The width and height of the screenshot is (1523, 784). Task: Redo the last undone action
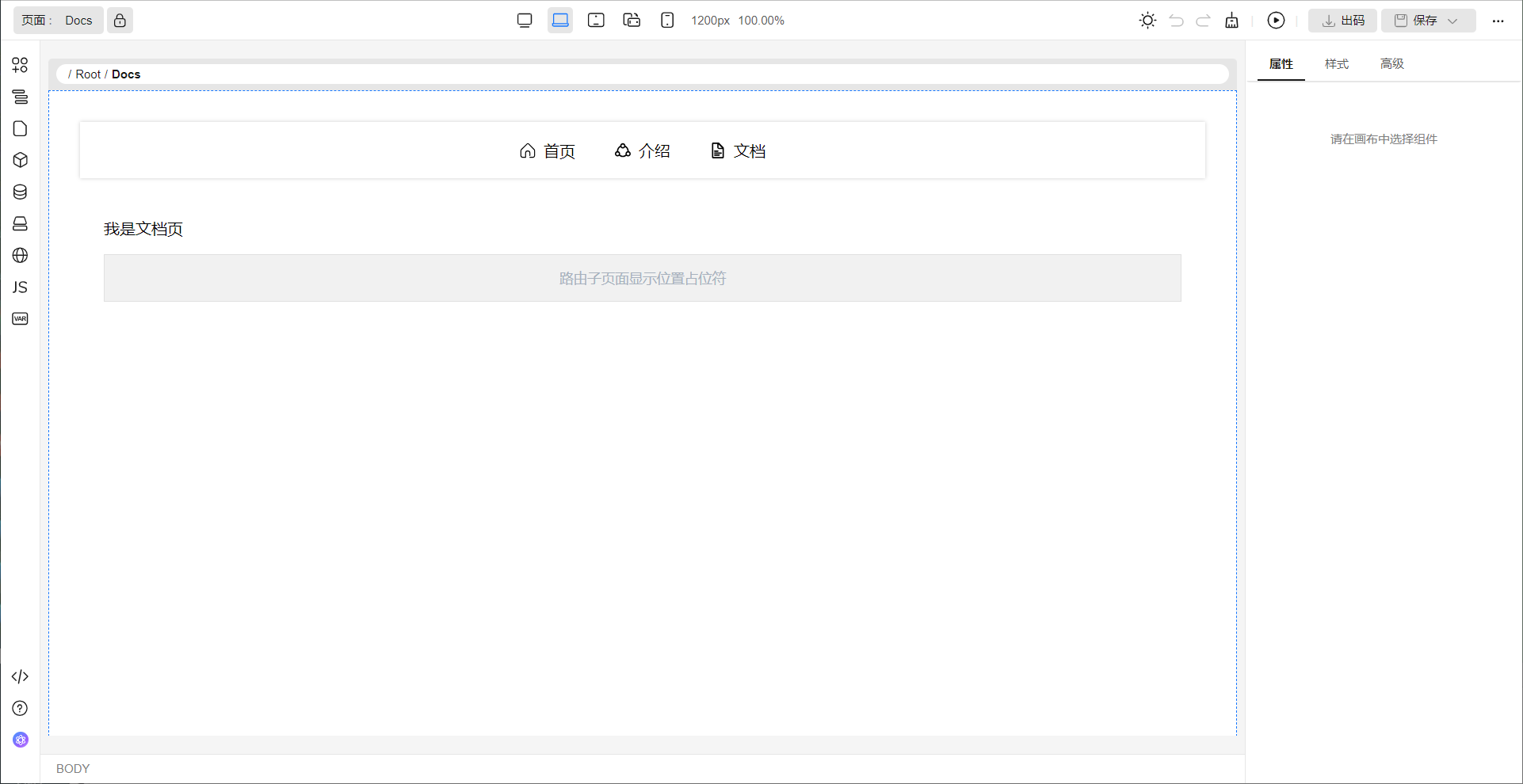(1203, 21)
